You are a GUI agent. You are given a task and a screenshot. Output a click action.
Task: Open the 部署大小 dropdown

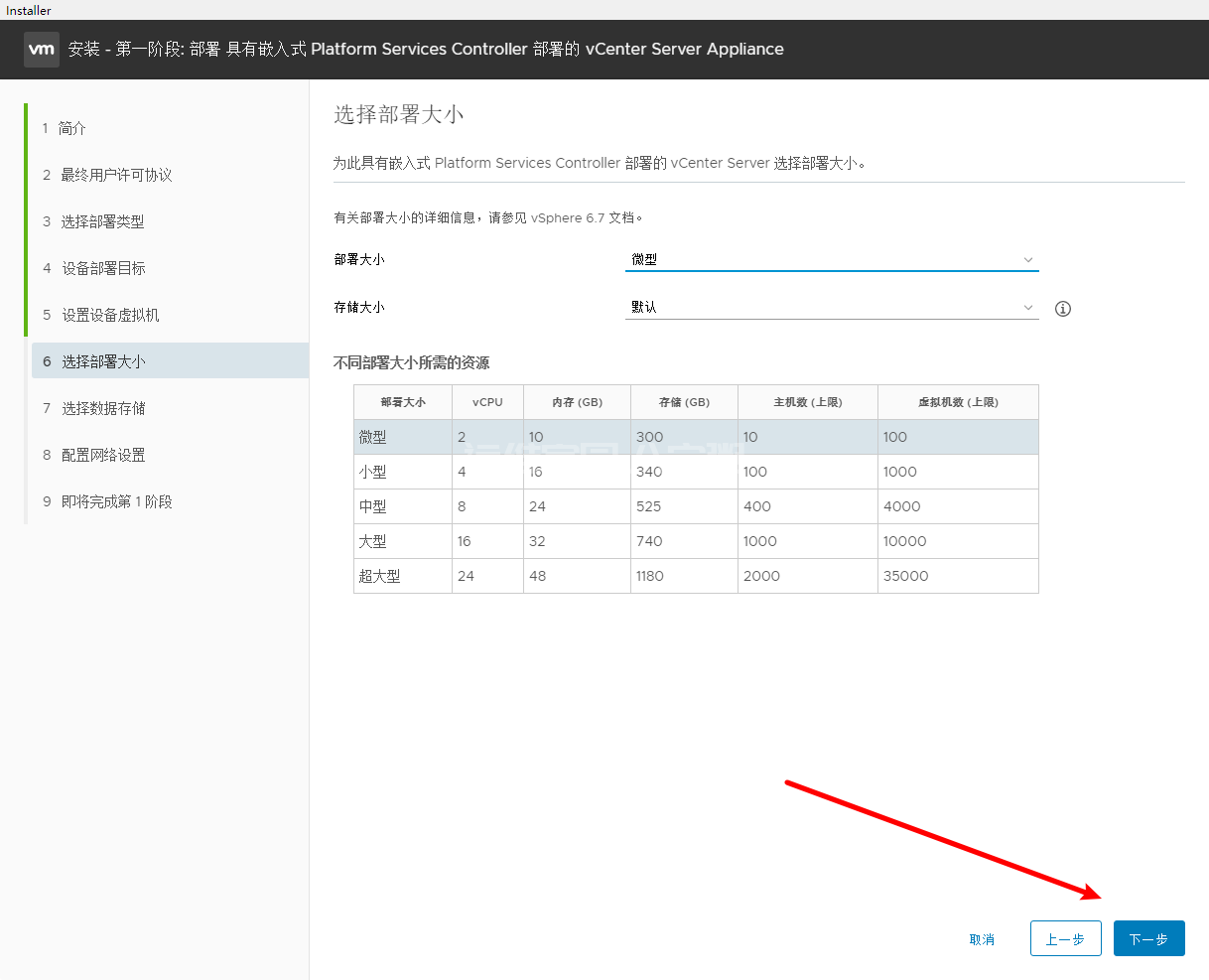click(x=832, y=259)
